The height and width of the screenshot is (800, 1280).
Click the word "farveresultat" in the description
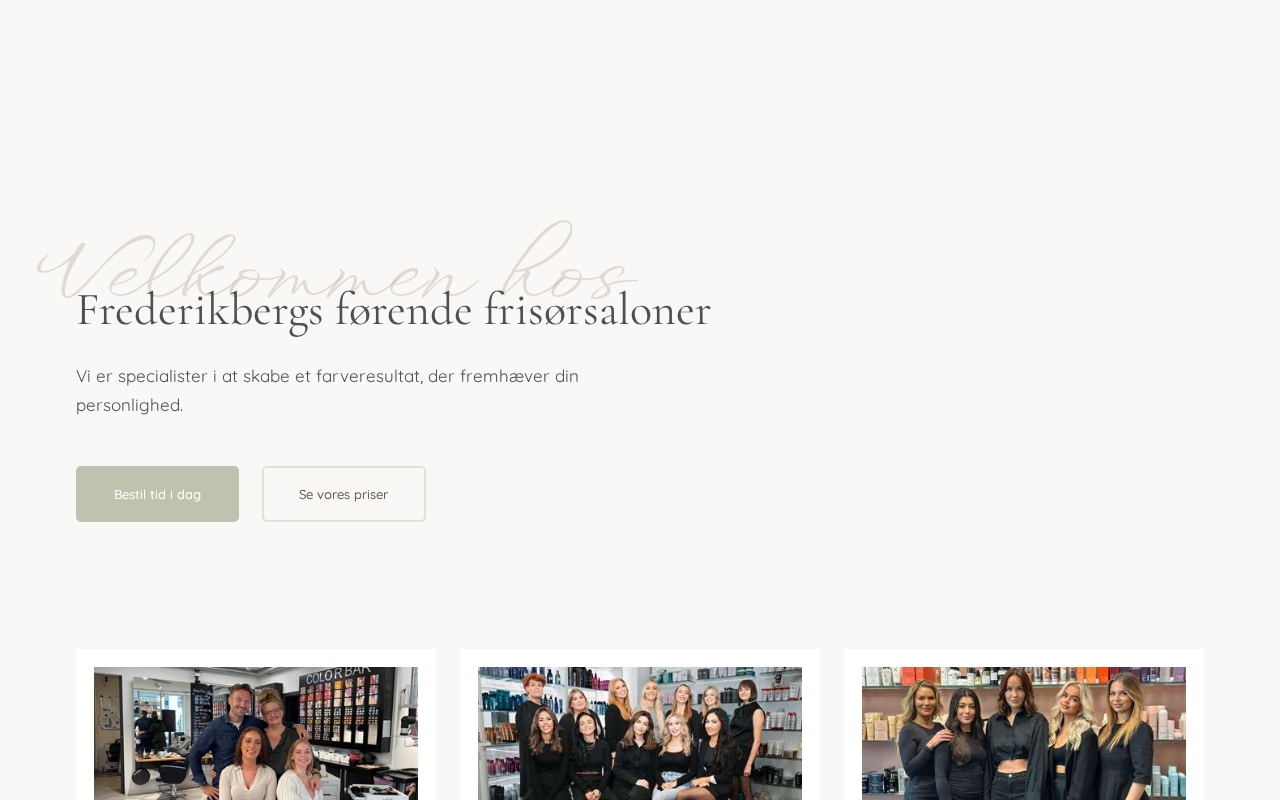point(368,376)
